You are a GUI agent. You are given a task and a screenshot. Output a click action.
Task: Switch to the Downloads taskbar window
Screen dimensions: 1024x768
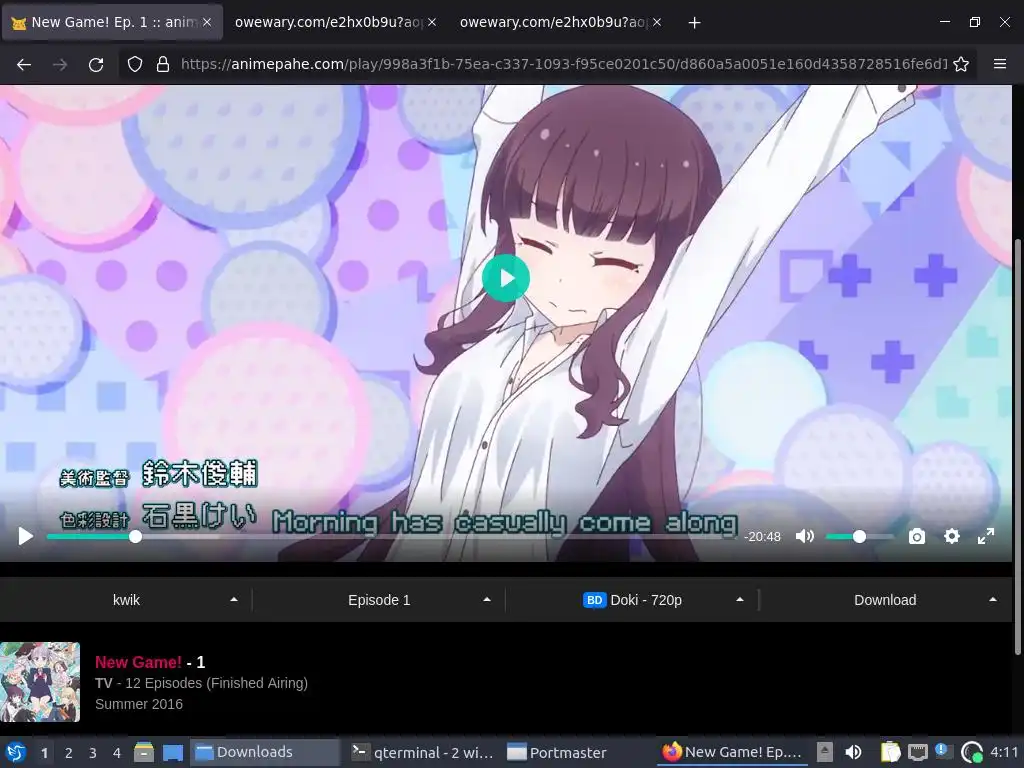click(x=265, y=752)
